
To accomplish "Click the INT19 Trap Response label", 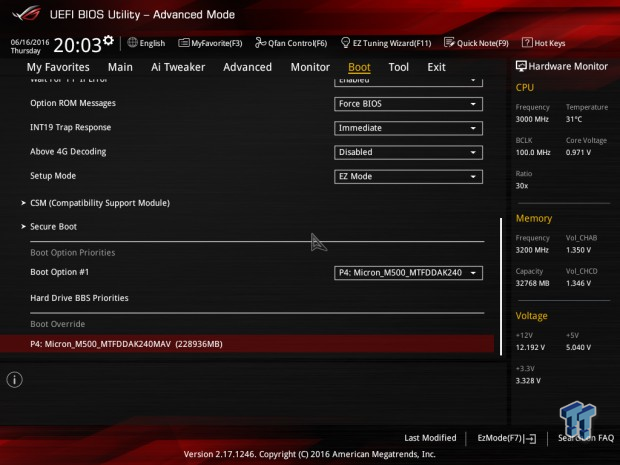I will (x=71, y=127).
